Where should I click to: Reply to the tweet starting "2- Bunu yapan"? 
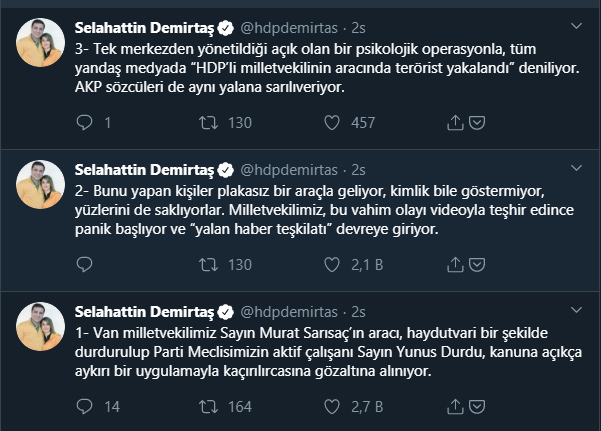pyautogui.click(x=84, y=265)
